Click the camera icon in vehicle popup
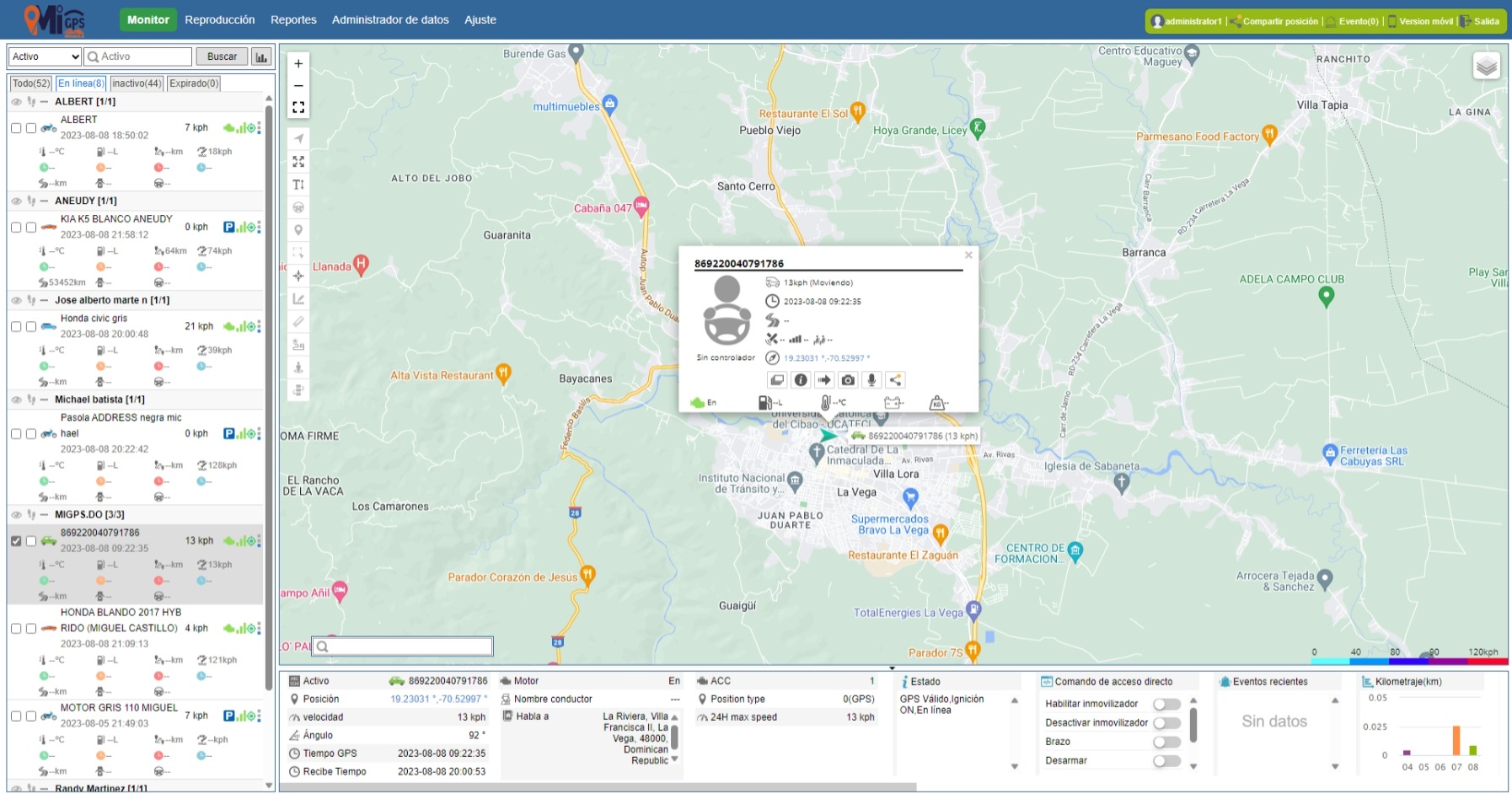 [848, 380]
